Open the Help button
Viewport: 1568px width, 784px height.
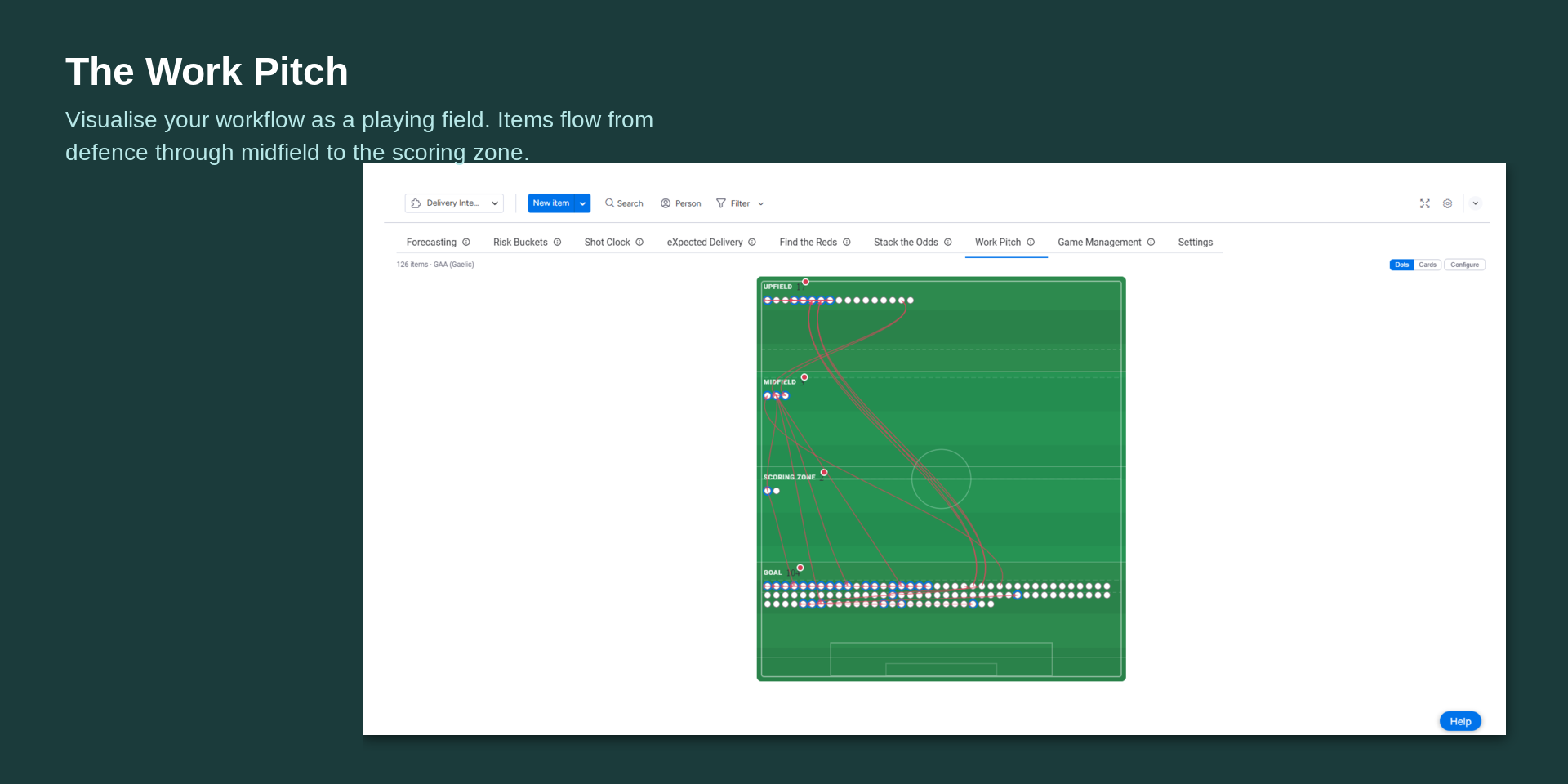(1459, 721)
